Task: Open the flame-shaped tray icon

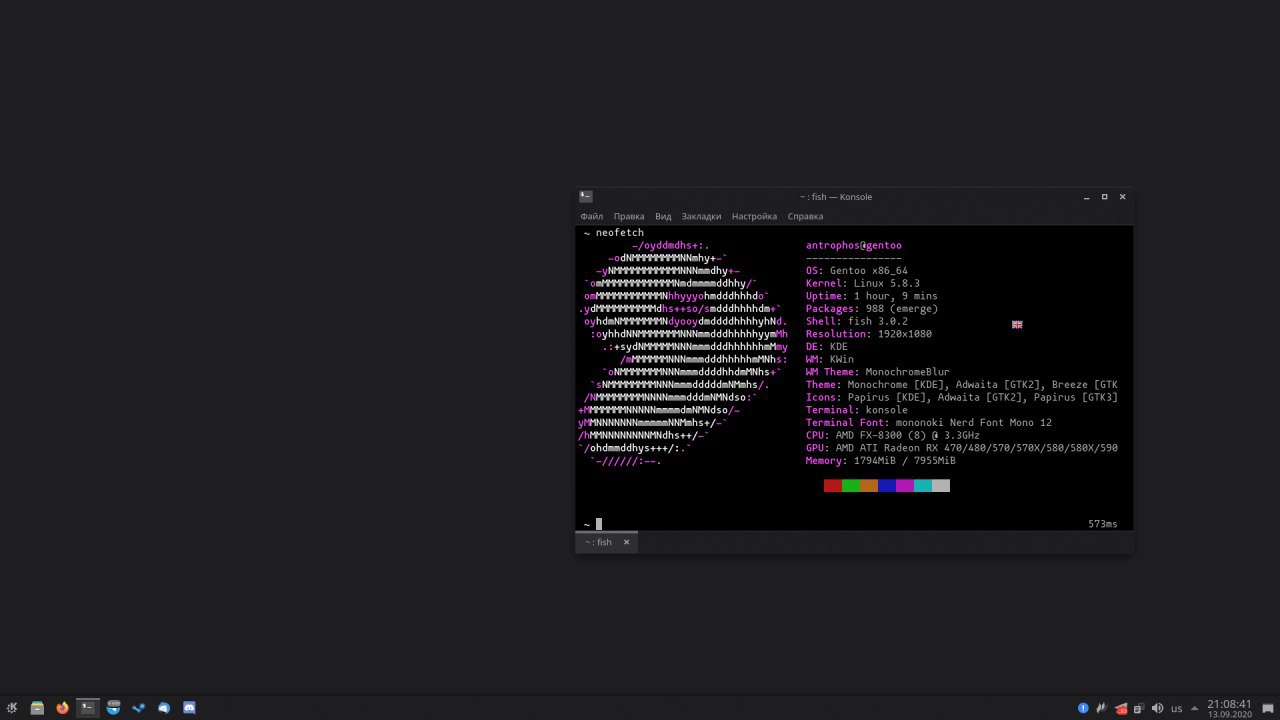Action: 1102,708
